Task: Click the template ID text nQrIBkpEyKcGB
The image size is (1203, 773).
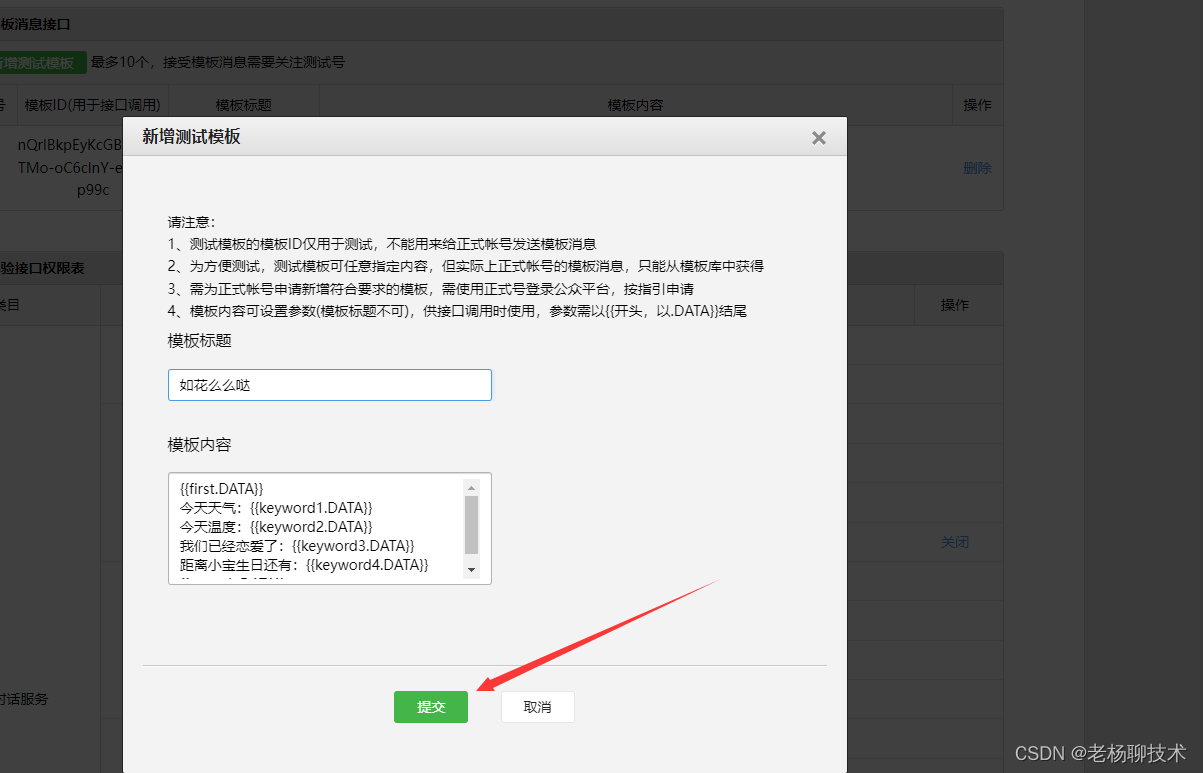Action: click(70, 145)
